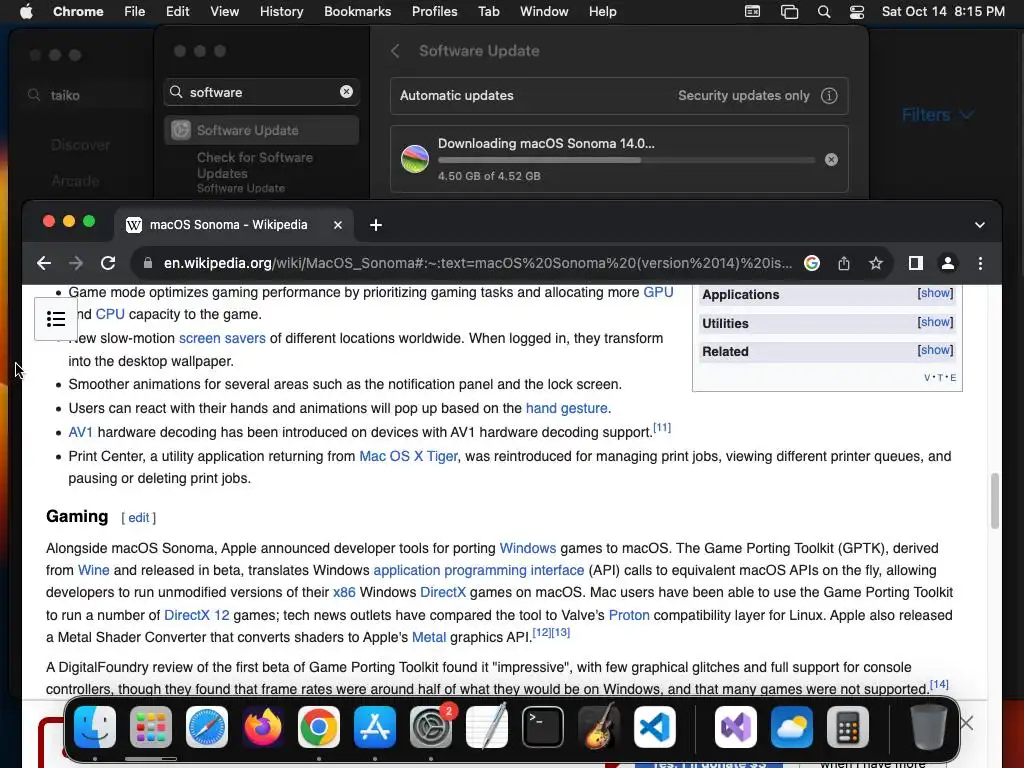Click Chrome's forward navigation arrow
Image resolution: width=1024 pixels, height=768 pixels.
pos(76,263)
